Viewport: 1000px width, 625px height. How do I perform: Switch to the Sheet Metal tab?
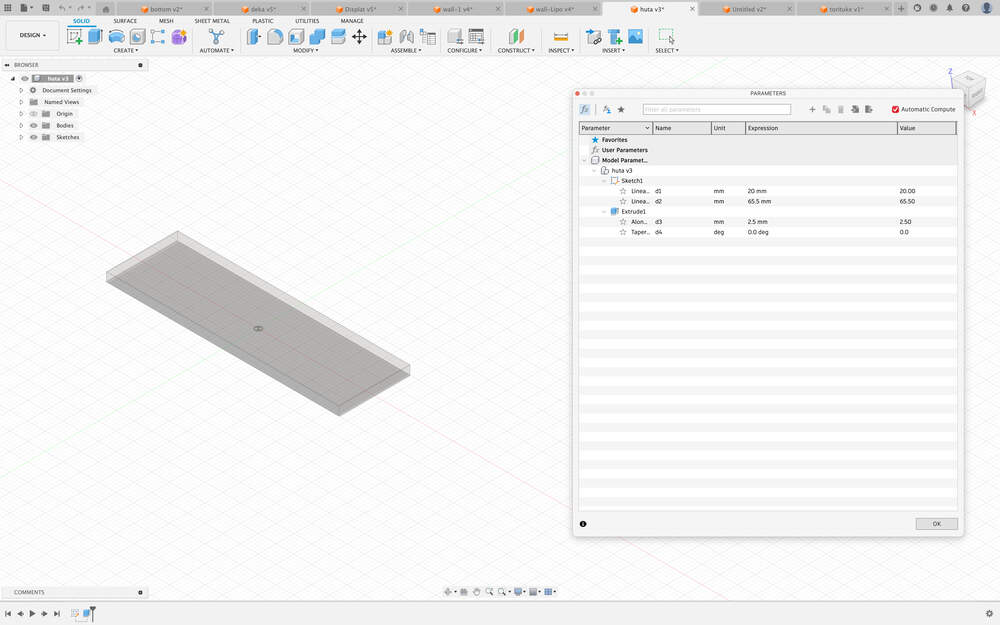click(212, 21)
